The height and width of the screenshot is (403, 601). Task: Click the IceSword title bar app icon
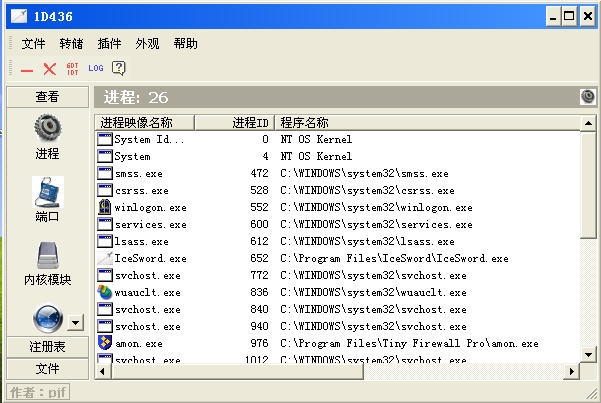(x=19, y=16)
